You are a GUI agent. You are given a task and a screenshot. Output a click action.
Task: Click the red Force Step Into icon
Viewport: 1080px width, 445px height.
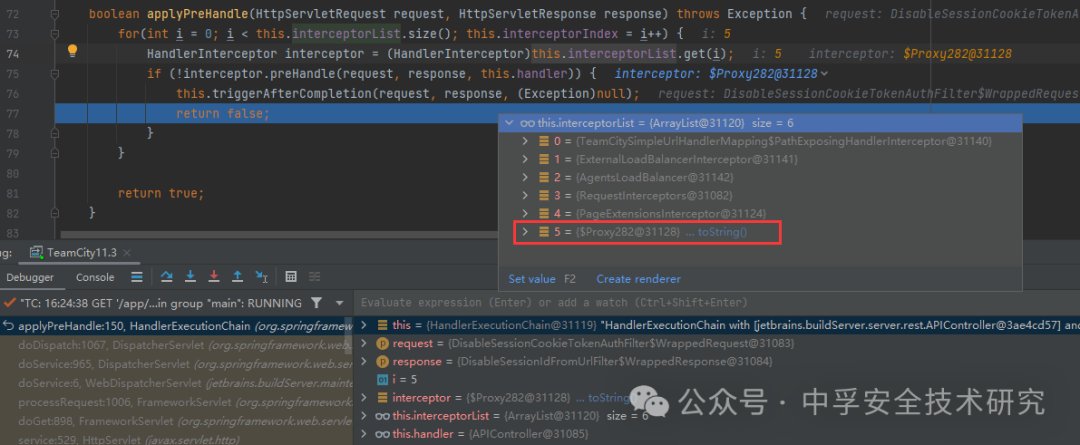pyautogui.click(x=214, y=277)
